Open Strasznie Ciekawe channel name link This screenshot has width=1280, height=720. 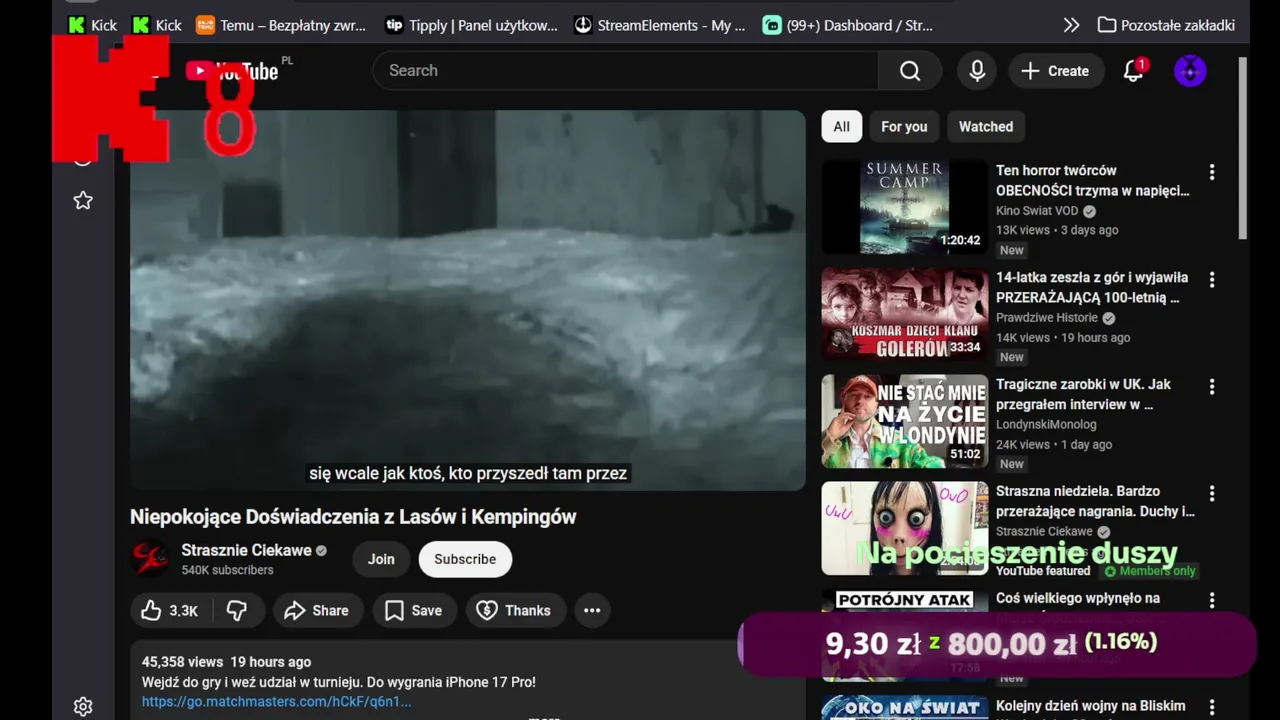[x=246, y=550]
